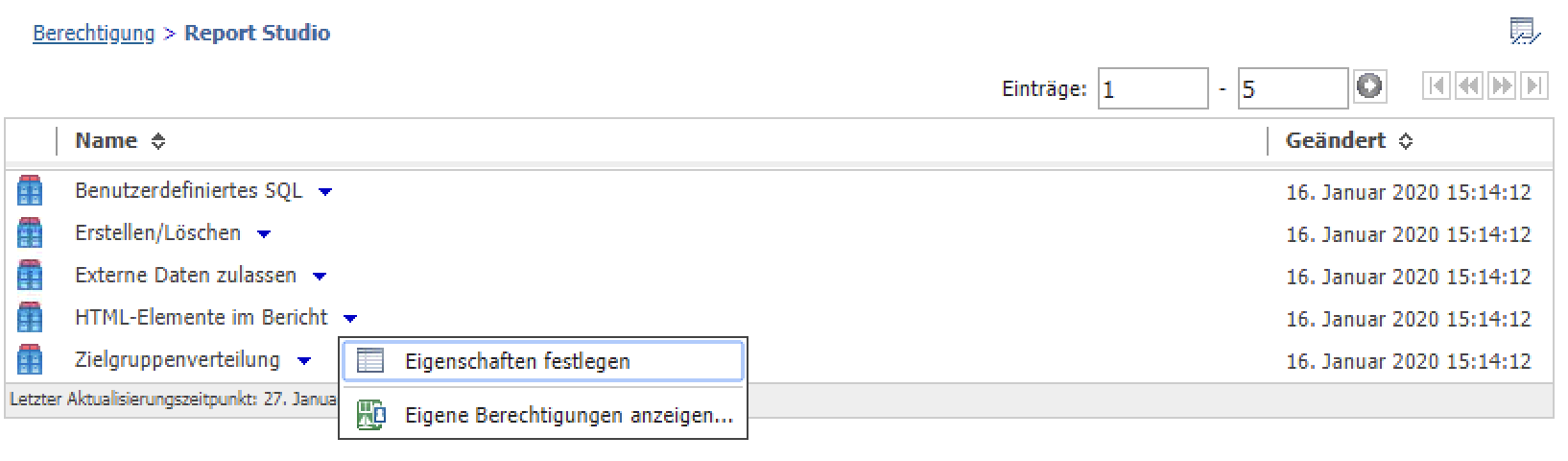
Task: Navigate to Berechtigung breadcrumb link
Action: (x=93, y=34)
